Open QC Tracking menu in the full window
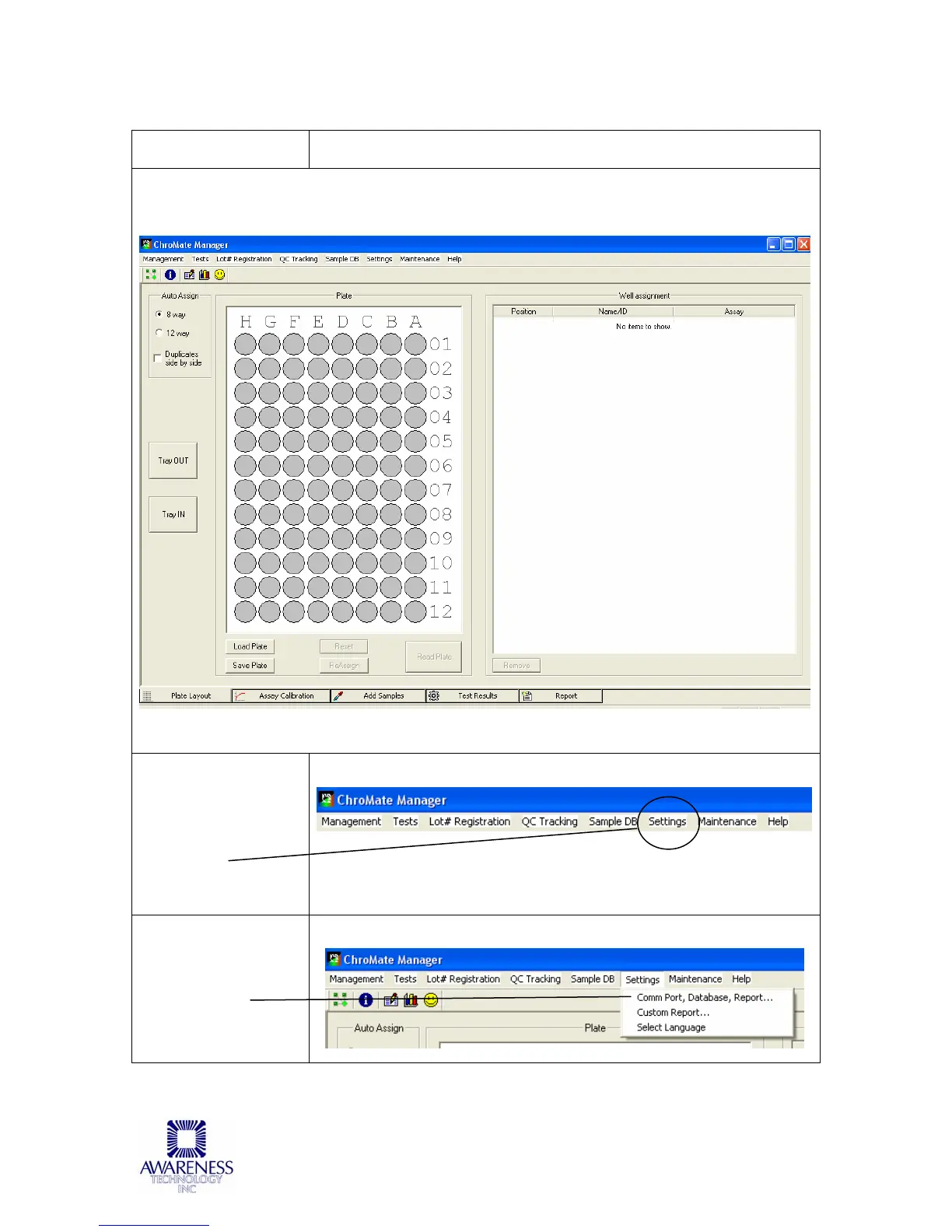 click(x=299, y=259)
